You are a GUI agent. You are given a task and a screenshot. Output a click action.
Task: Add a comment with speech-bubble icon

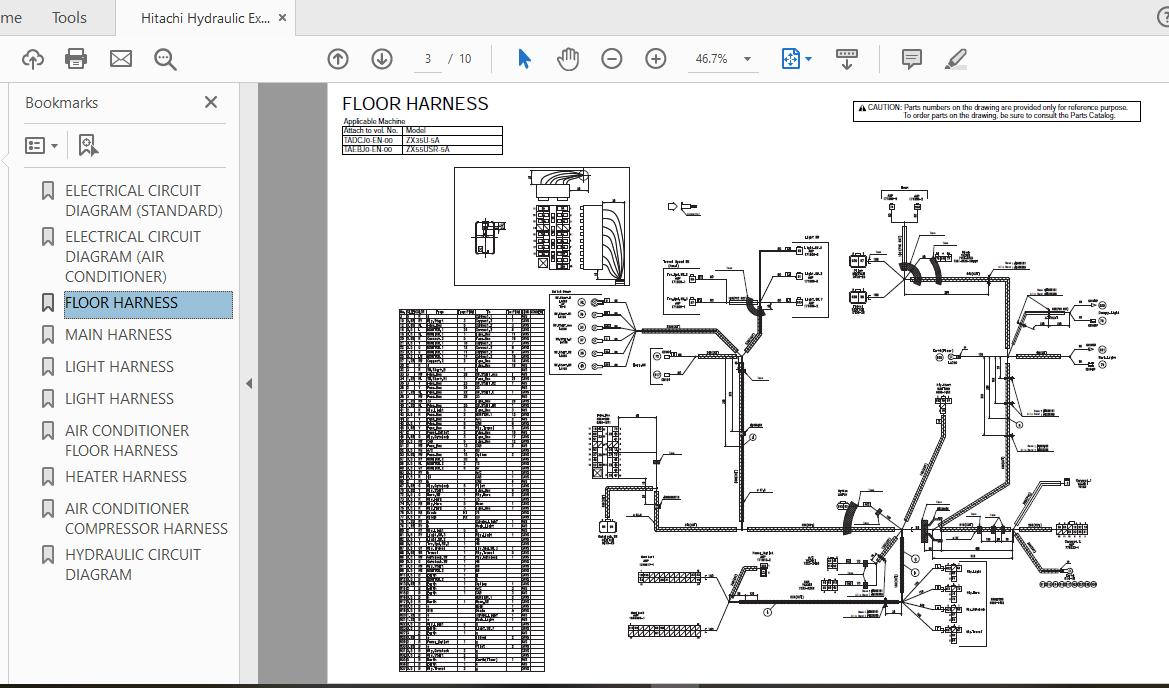coord(911,59)
